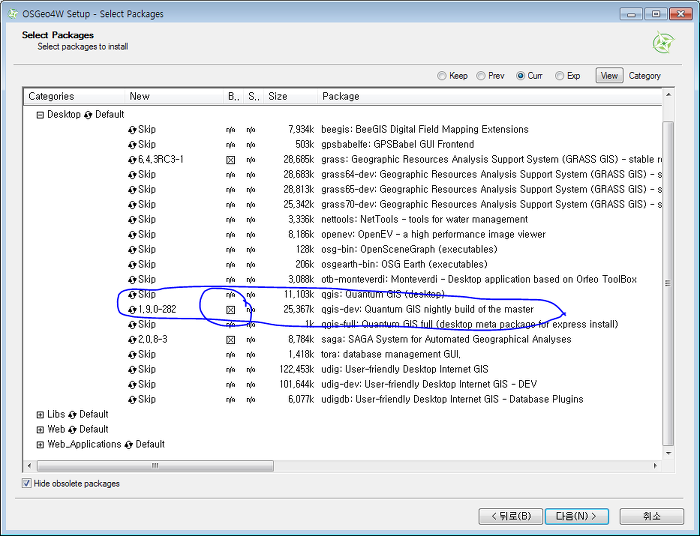700x536 pixels.
Task: Click the Category label next to View
Action: tap(644, 76)
